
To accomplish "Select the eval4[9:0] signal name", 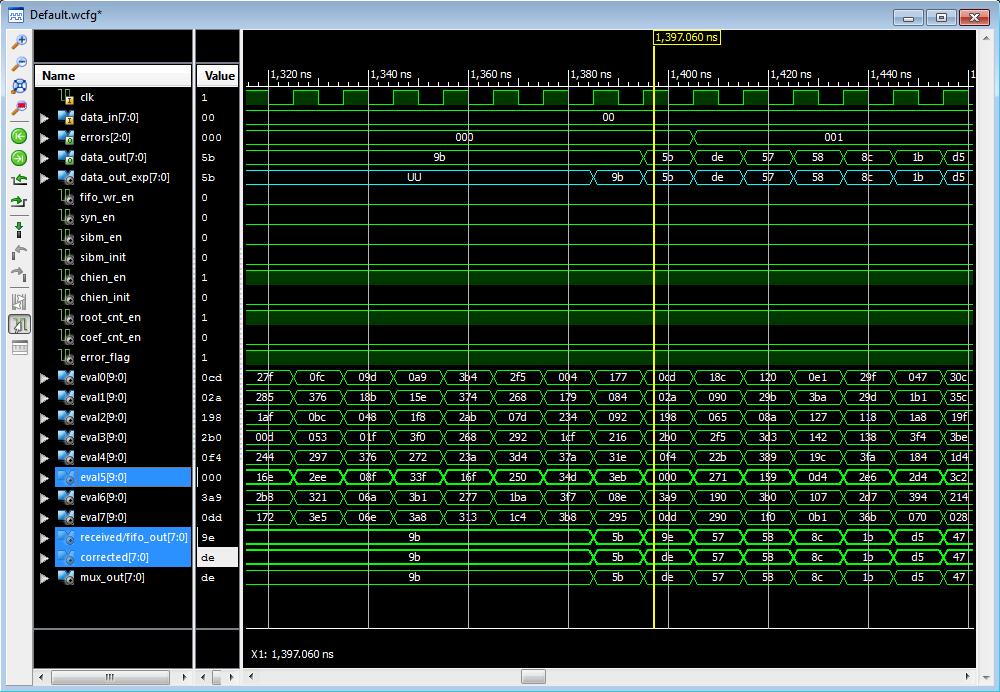I will pos(103,457).
